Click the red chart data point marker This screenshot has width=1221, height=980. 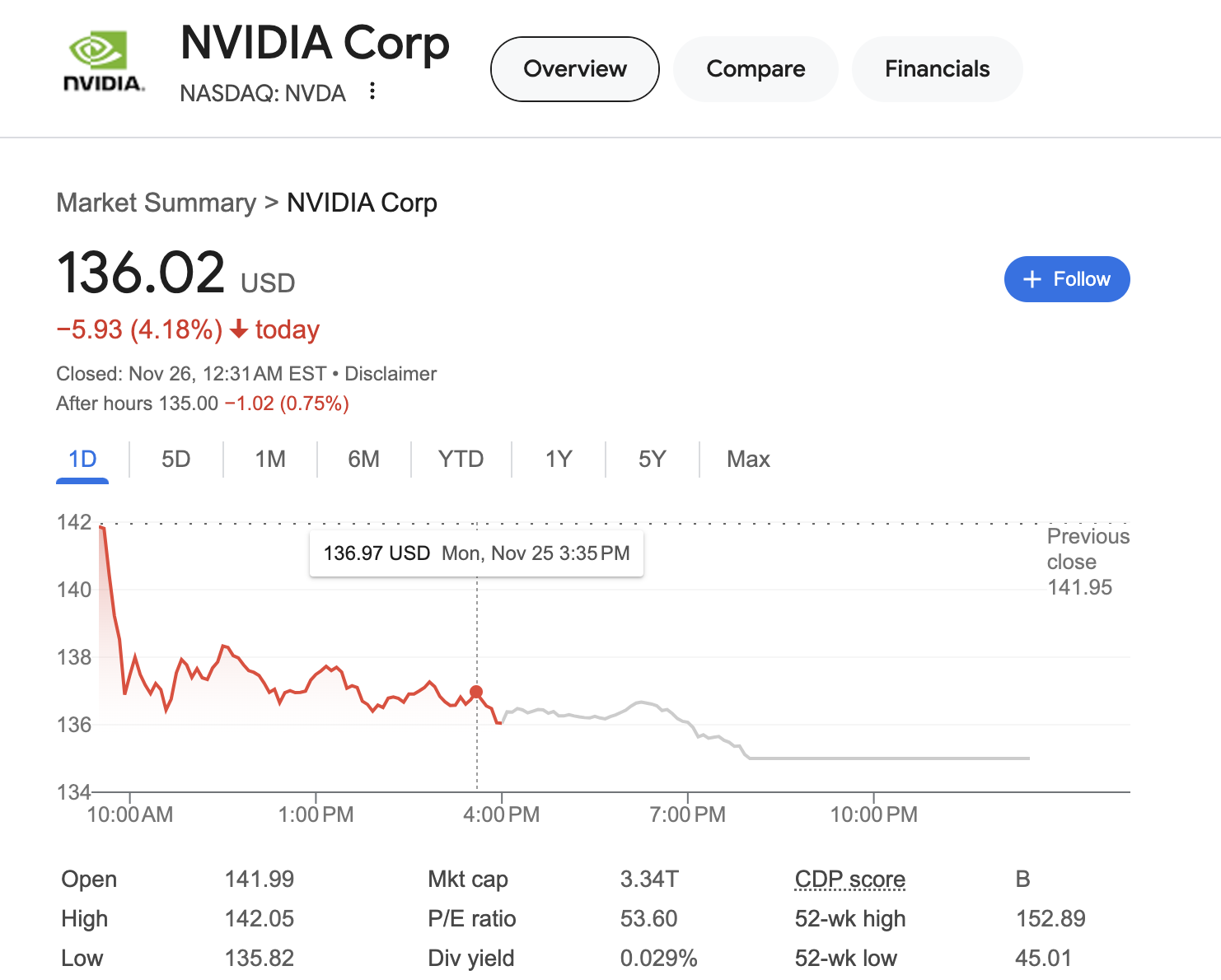tap(476, 692)
